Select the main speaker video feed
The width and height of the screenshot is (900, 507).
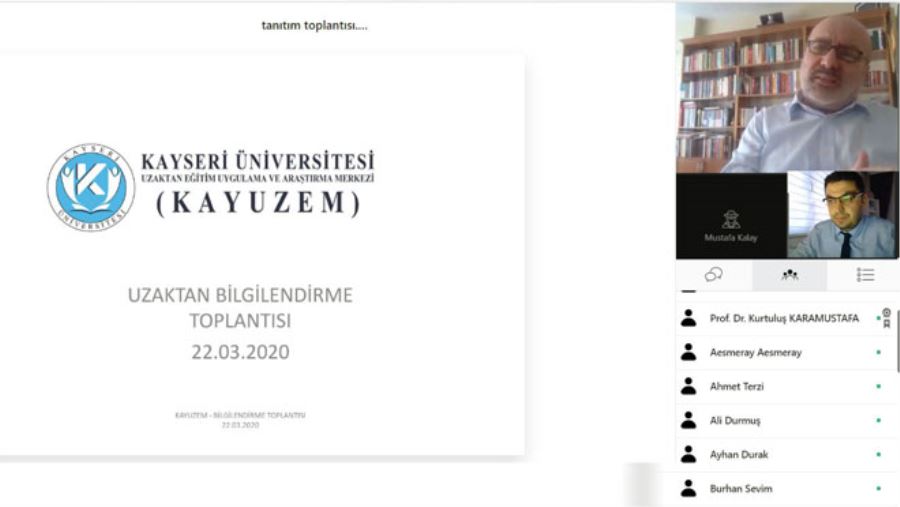point(786,87)
